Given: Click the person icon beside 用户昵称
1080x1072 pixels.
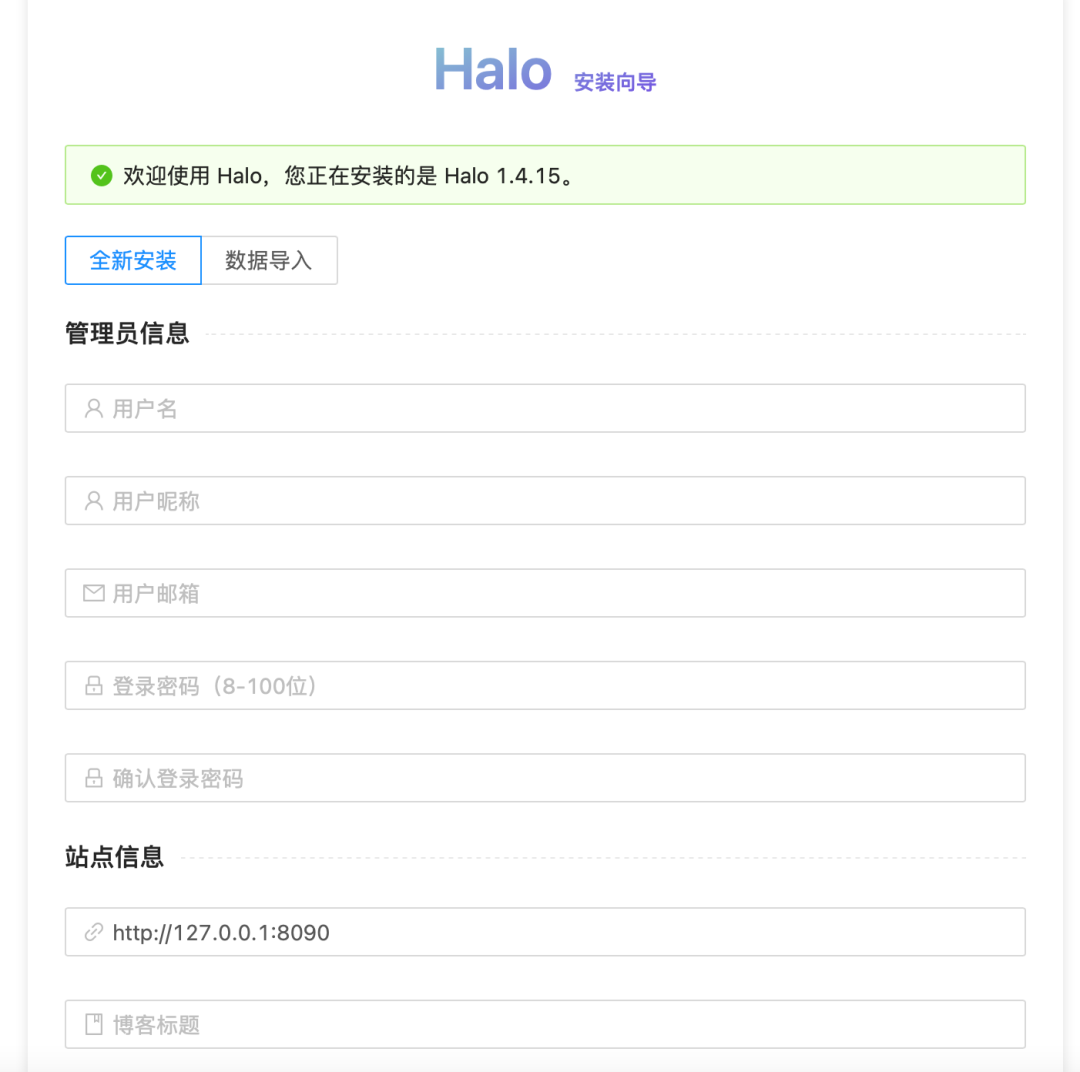Looking at the screenshot, I should tap(93, 500).
